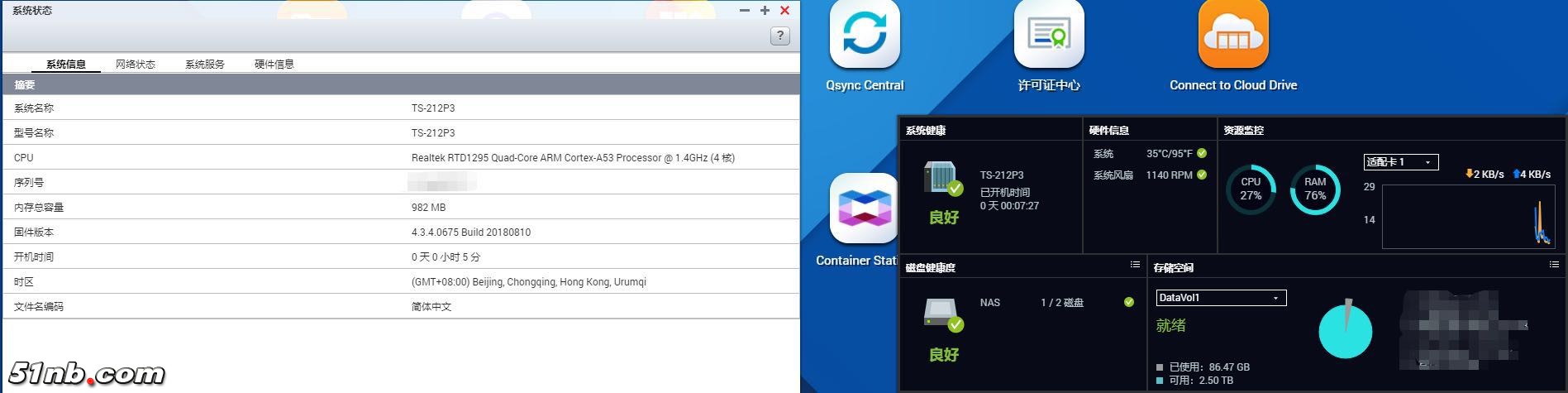Maximize the 系统状态 window
The image size is (1568, 393).
point(765,11)
